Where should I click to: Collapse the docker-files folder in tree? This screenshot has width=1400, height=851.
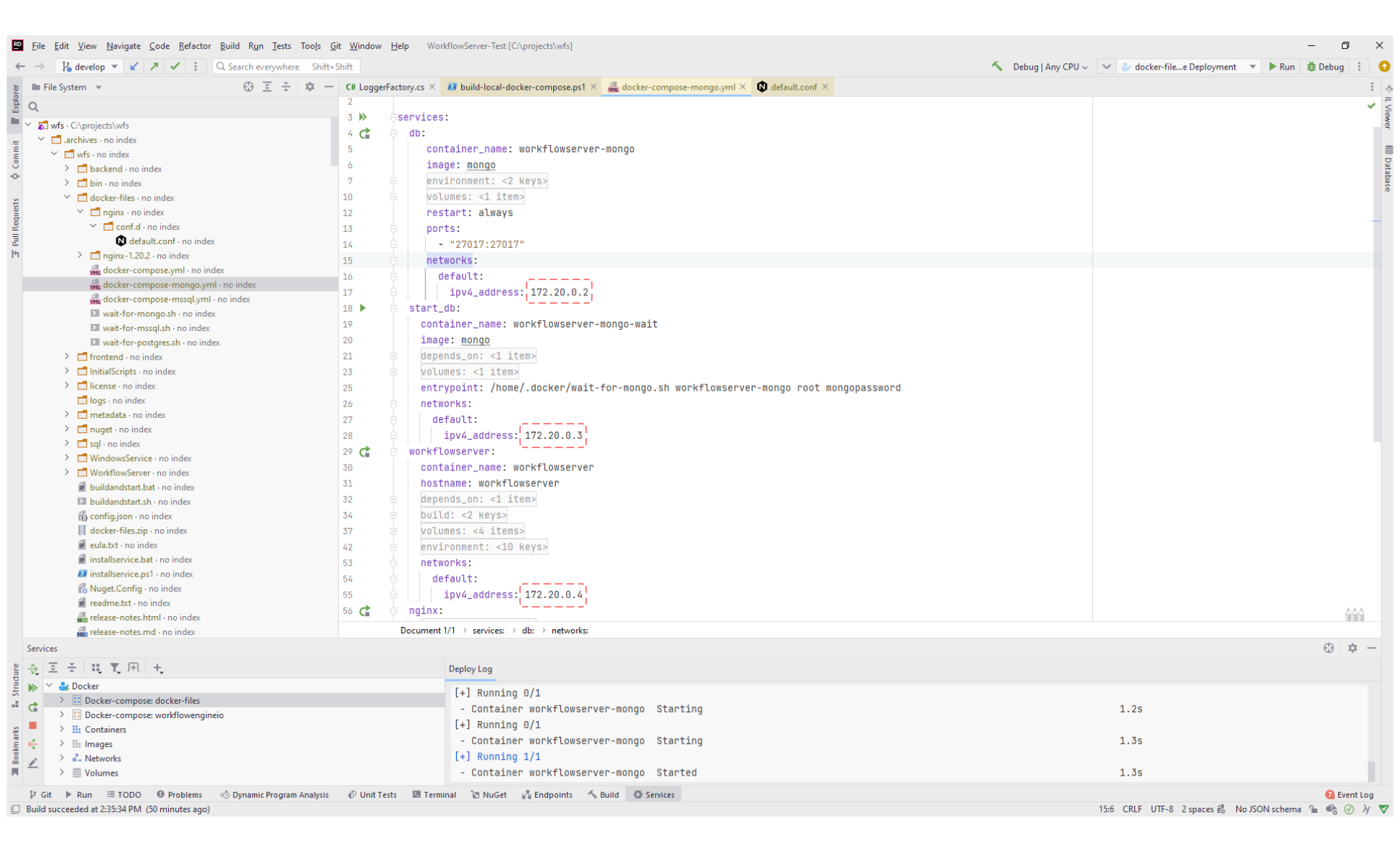(x=68, y=197)
